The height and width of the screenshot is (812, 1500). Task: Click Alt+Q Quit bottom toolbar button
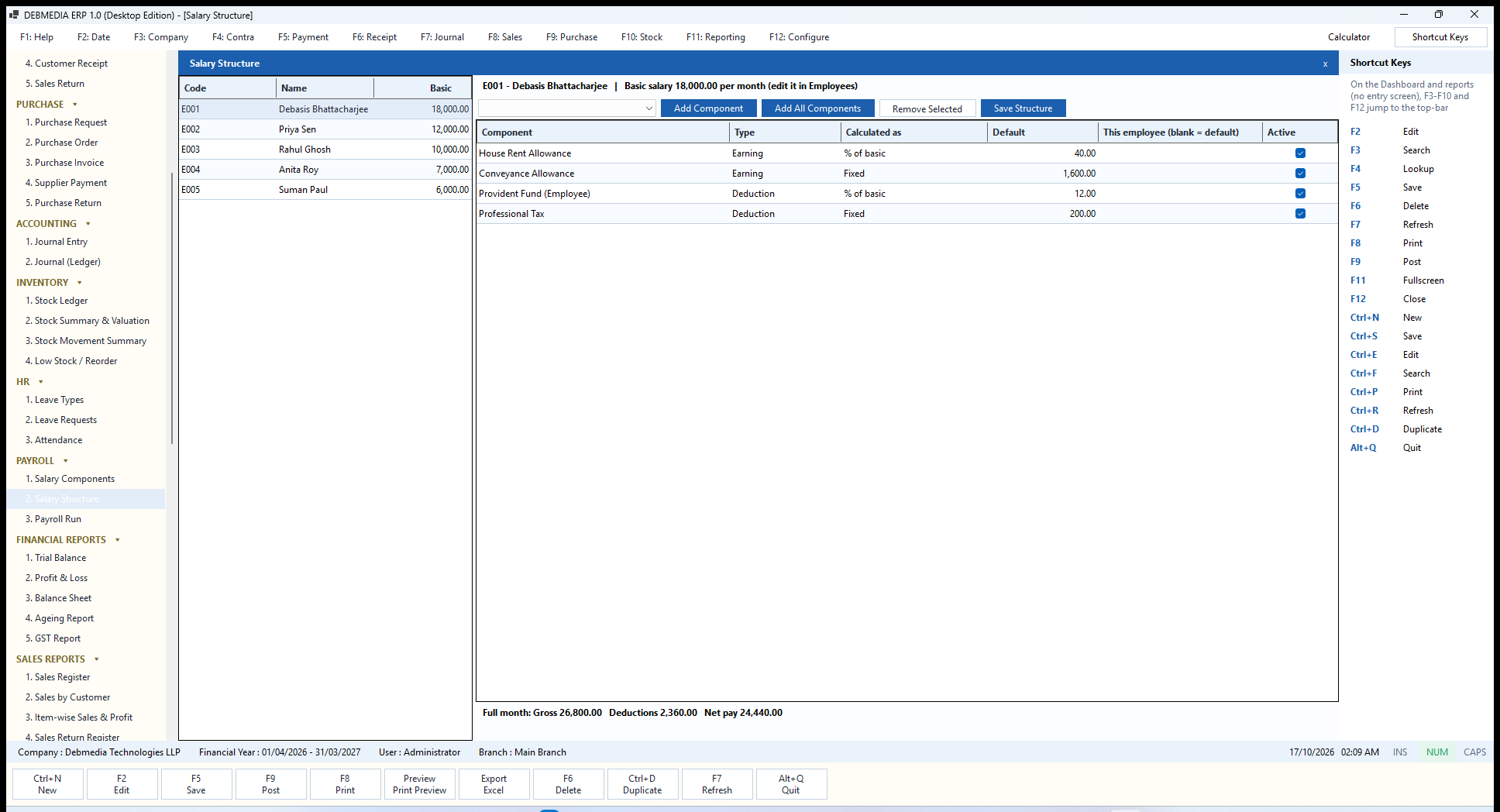[x=791, y=784]
